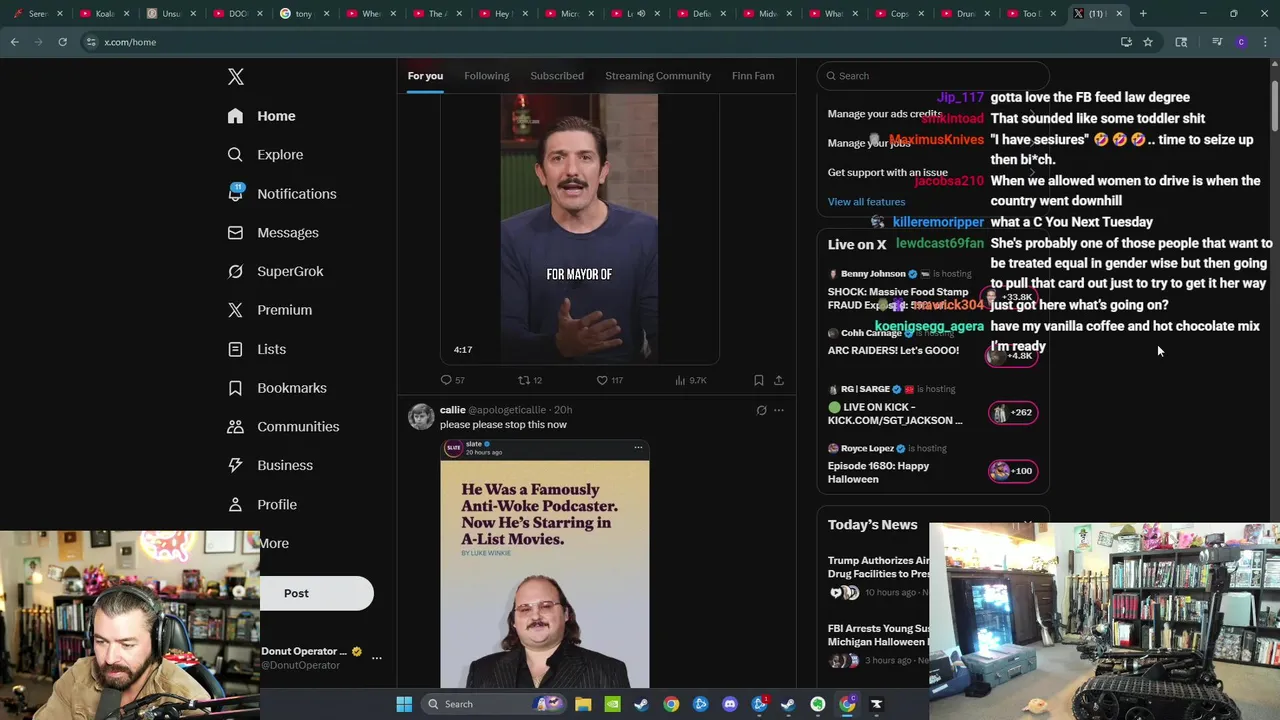The height and width of the screenshot is (720, 1280).
Task: Open more options on callie's post
Action: pos(779,410)
